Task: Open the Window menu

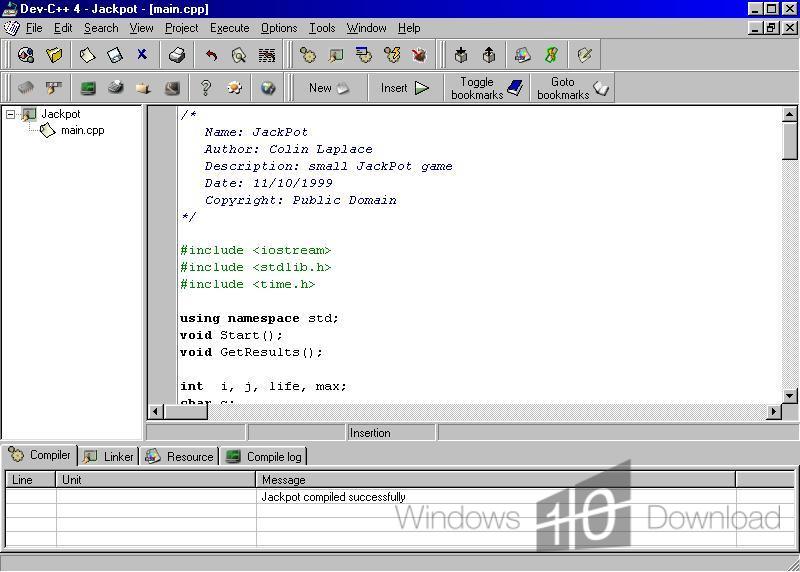Action: point(366,28)
